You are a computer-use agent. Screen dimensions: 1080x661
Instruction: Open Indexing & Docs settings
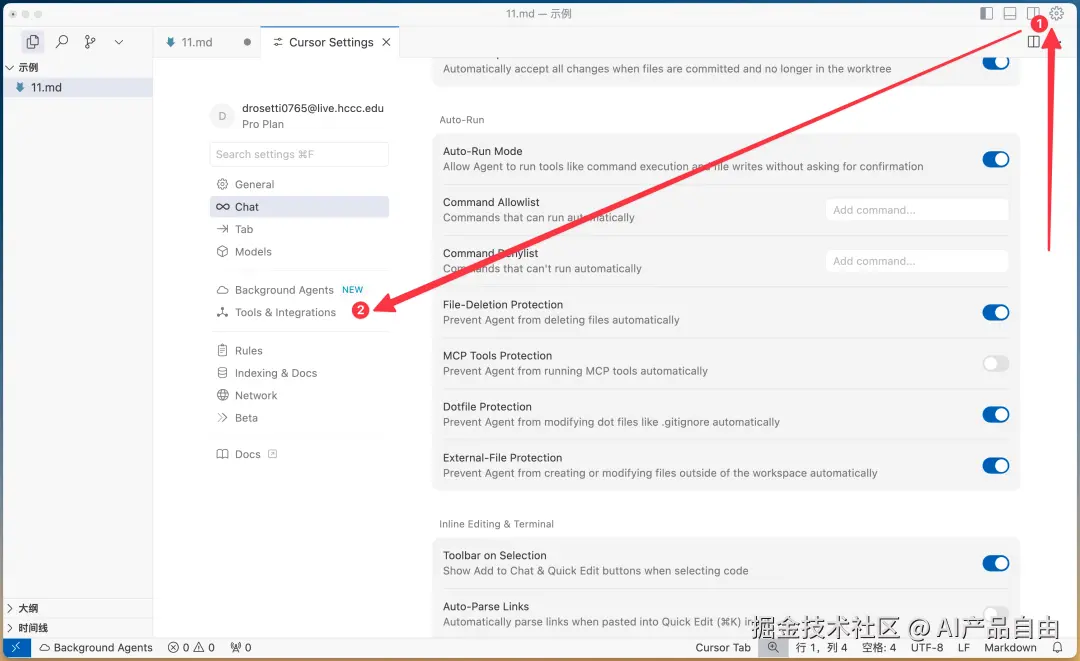(299, 373)
